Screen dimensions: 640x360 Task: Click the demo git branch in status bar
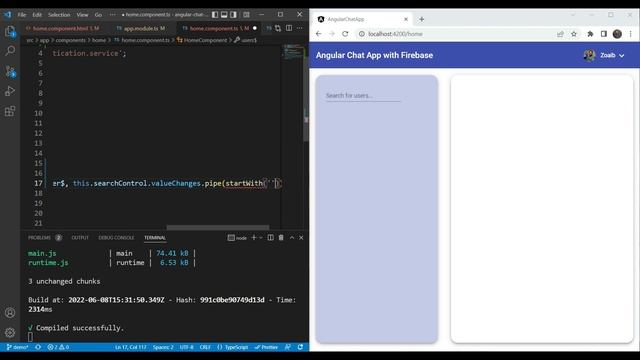[x=18, y=347]
